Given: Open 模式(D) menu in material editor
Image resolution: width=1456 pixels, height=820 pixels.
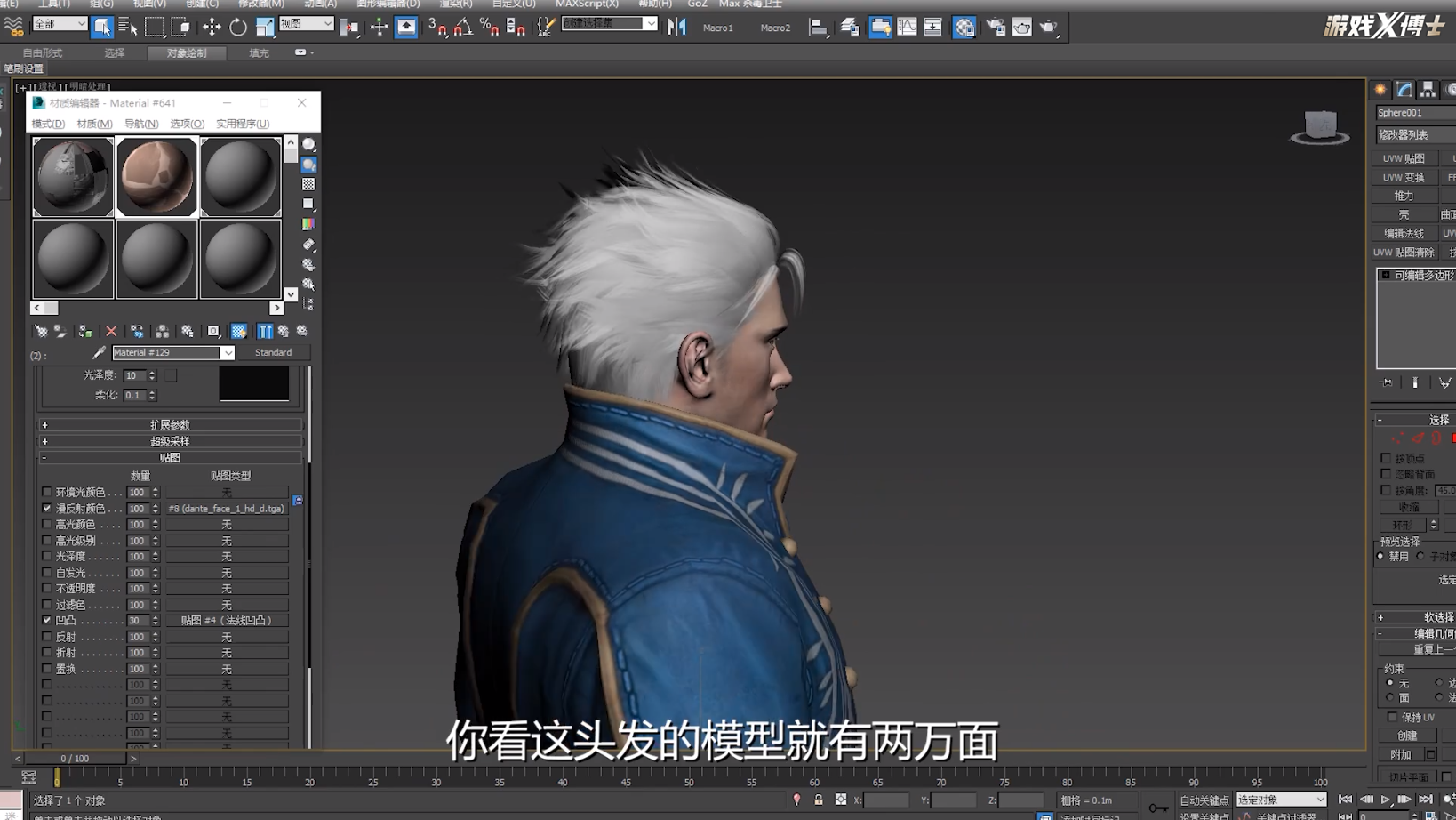Looking at the screenshot, I should pos(48,124).
